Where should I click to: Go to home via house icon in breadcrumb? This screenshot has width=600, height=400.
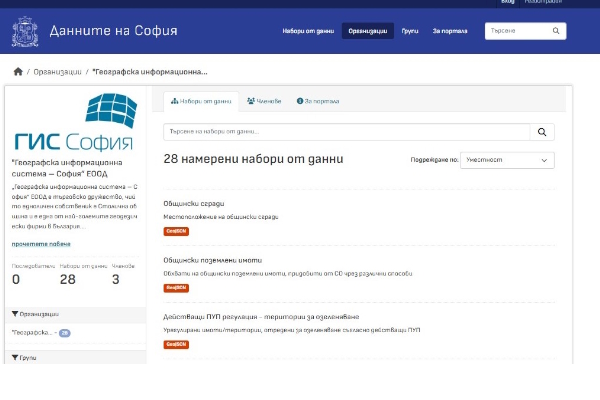(x=18, y=72)
